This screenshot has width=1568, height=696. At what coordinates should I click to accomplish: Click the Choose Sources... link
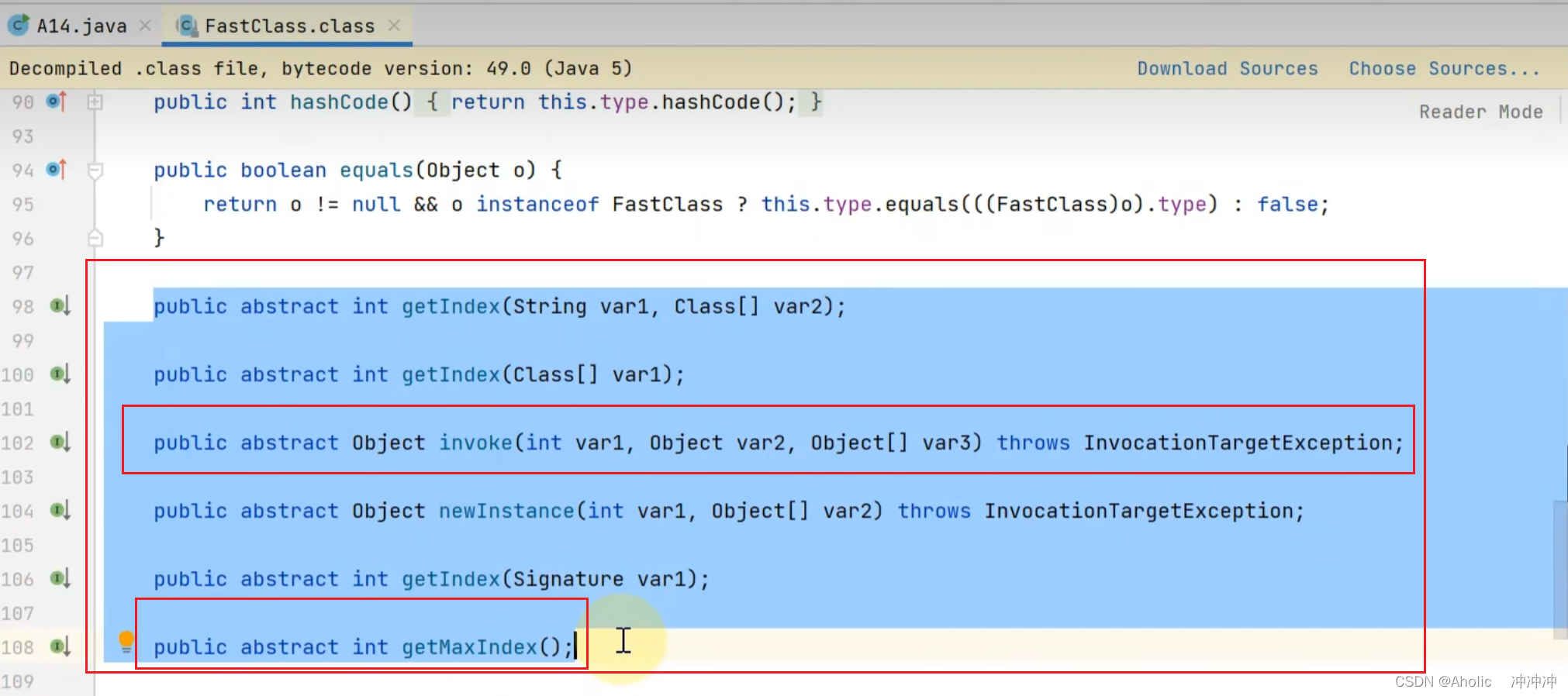[1445, 68]
